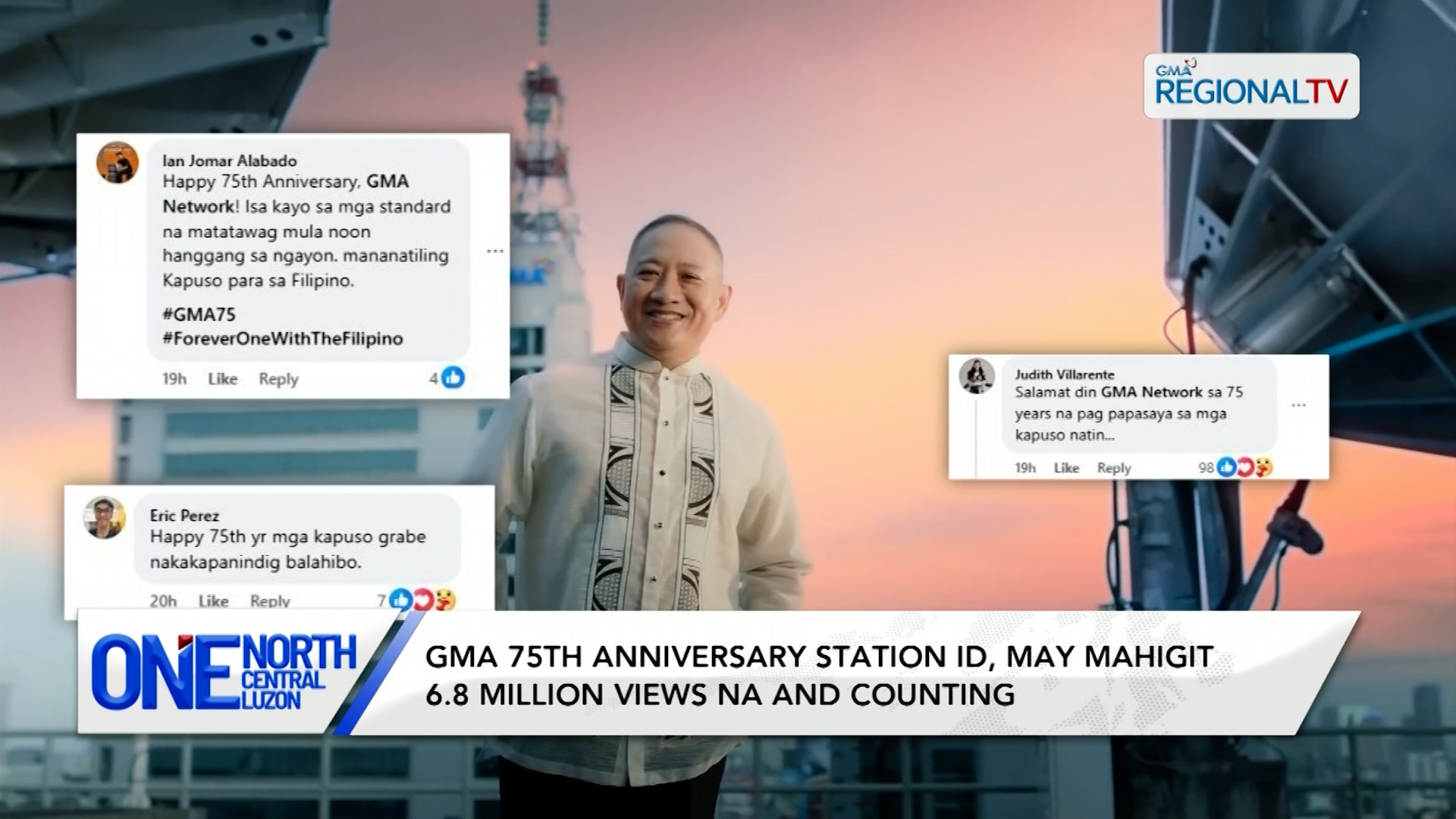This screenshot has width=1456, height=819.
Task: Toggle Like on Ian Jomar Alabado's comment
Action: tap(222, 378)
